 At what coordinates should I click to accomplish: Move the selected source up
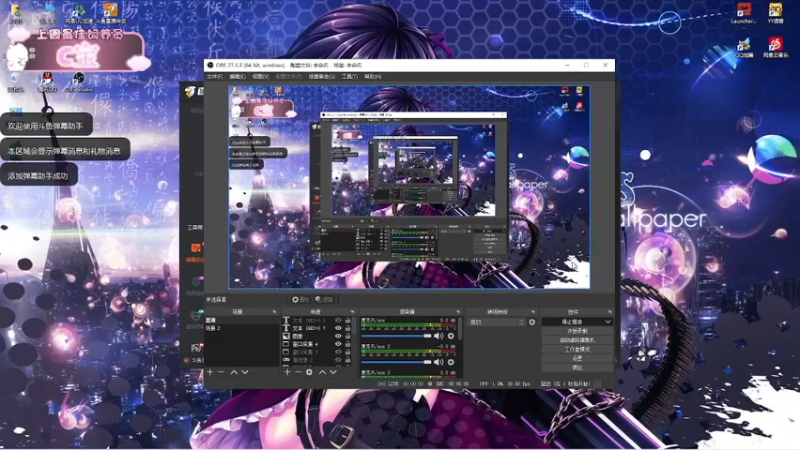(322, 372)
